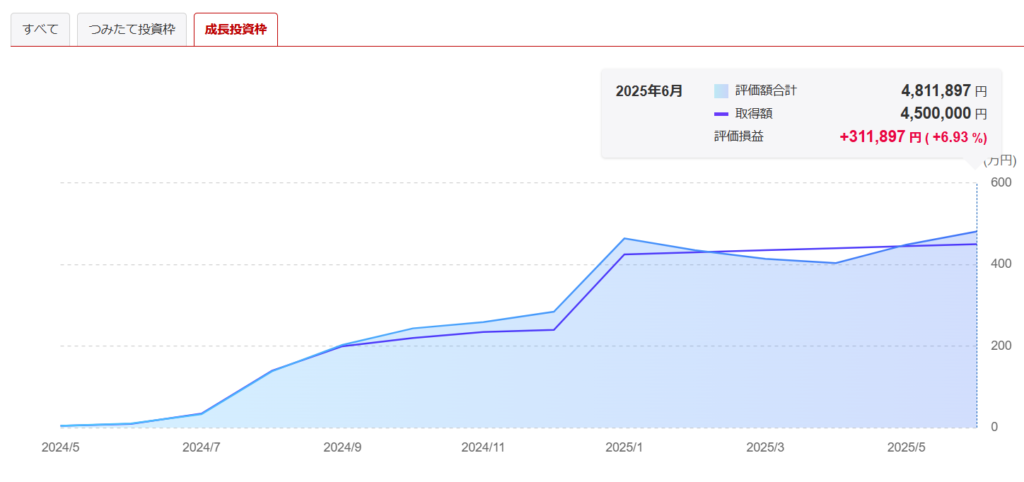Click the dotted vertical marker at June 2025
This screenshot has width=1024, height=482.
(x=977, y=305)
